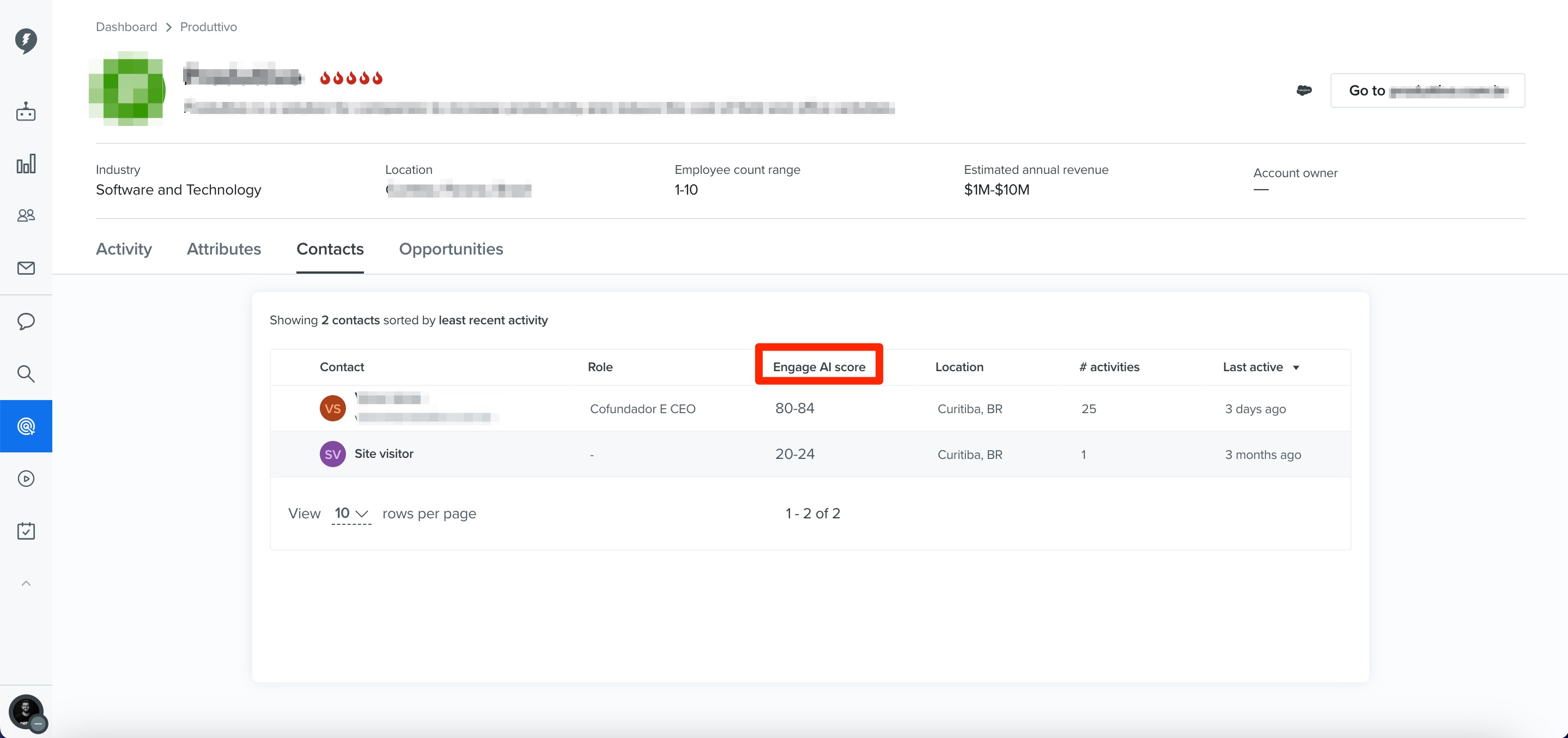
Task: Click the Cofundador E CEO role cell
Action: [642, 409]
